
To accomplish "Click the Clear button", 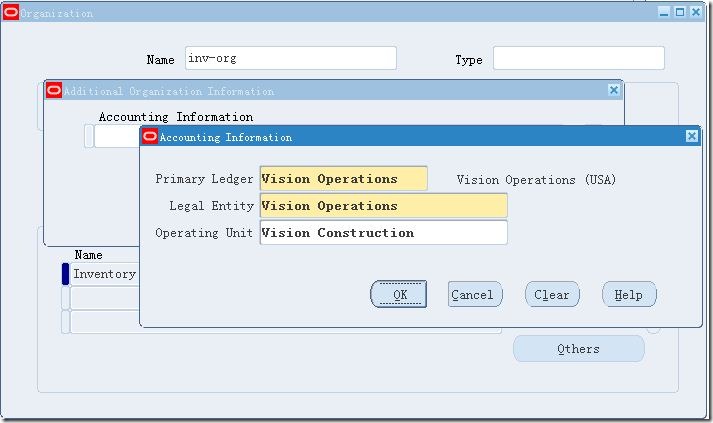I will [x=552, y=294].
